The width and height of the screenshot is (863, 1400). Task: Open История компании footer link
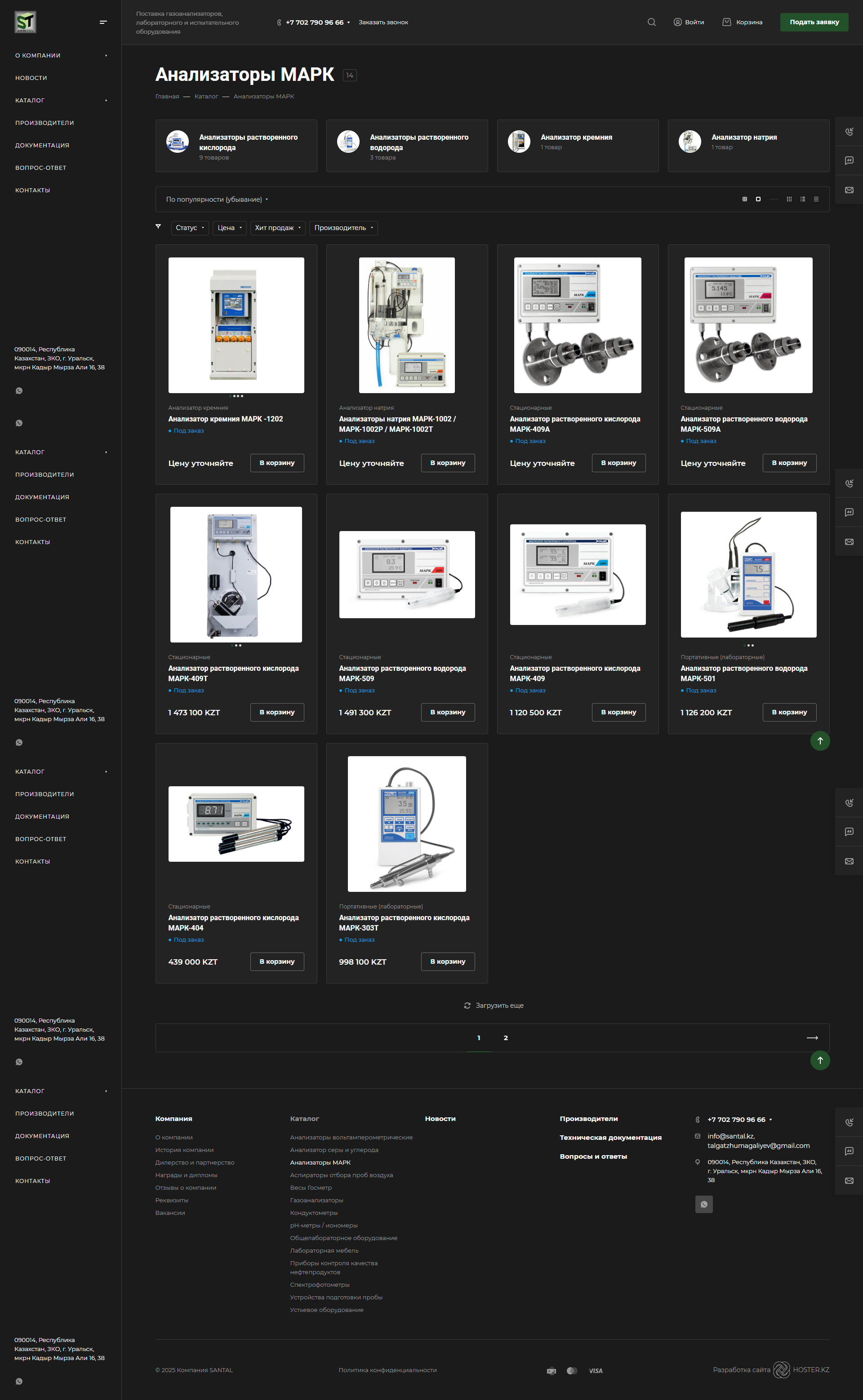184,1150
